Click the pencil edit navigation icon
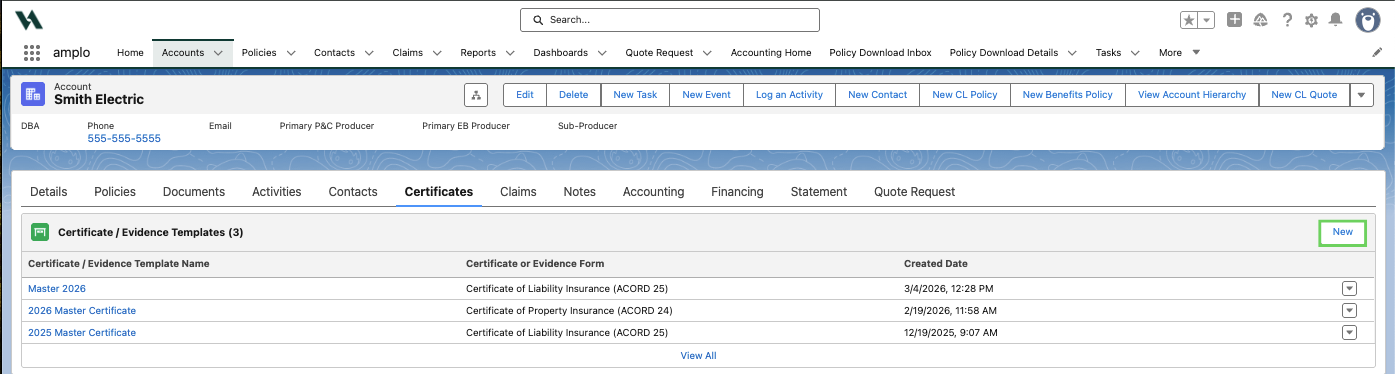The width and height of the screenshot is (1395, 374). [x=1377, y=52]
